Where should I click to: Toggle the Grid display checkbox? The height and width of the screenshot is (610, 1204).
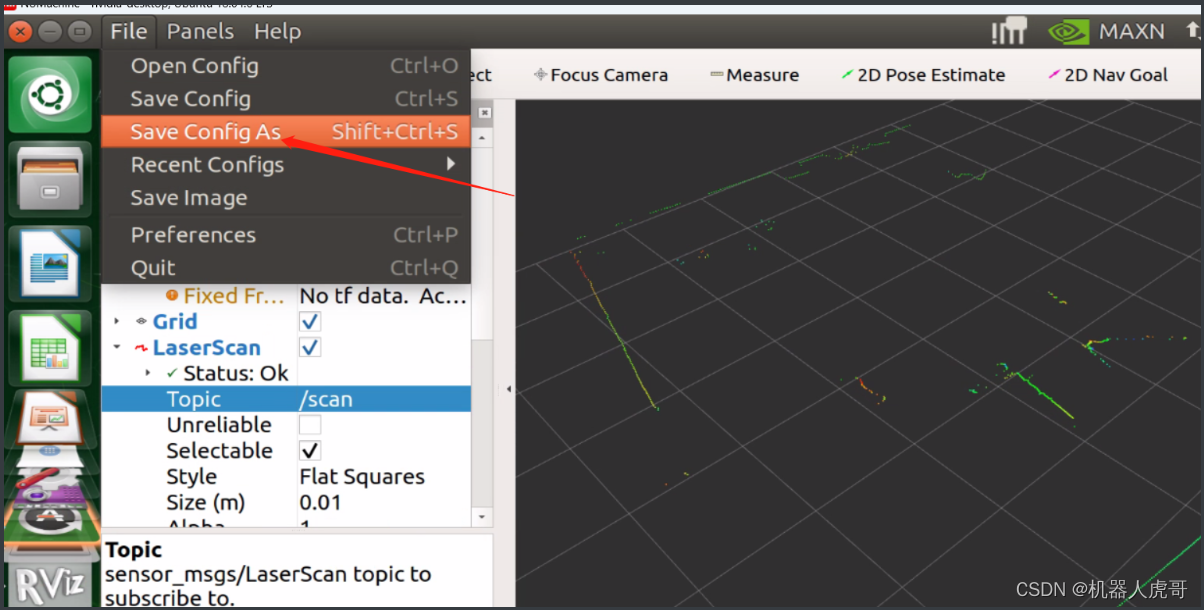point(310,321)
